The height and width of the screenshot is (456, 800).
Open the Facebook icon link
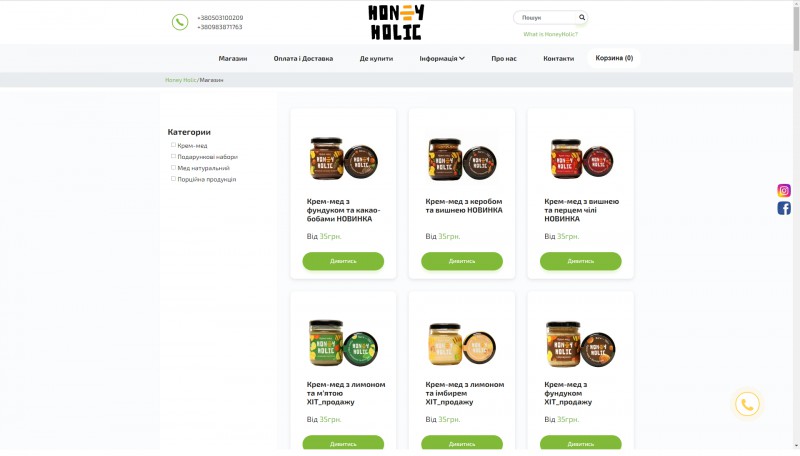(x=784, y=208)
